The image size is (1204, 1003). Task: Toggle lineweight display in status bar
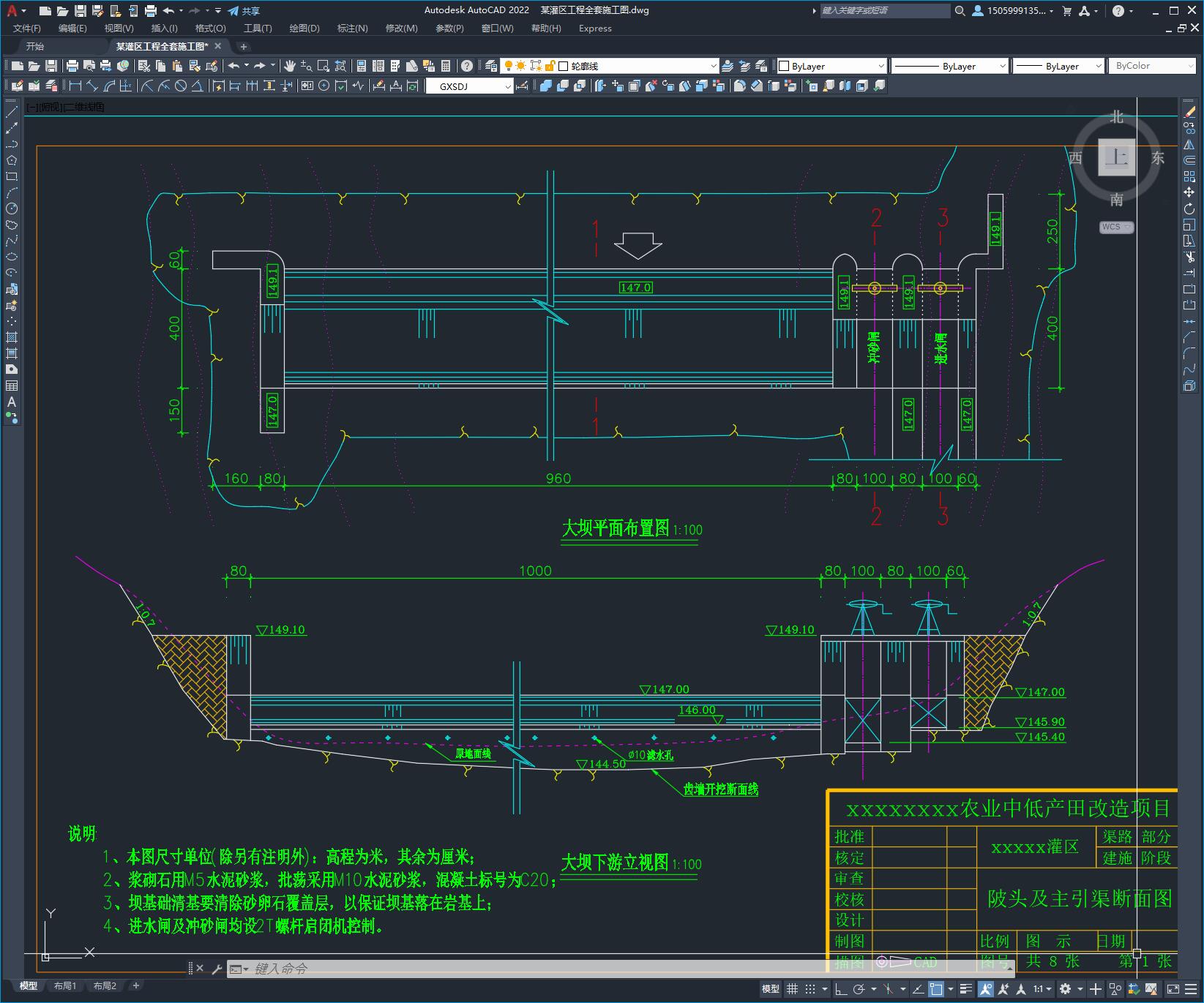point(966,989)
